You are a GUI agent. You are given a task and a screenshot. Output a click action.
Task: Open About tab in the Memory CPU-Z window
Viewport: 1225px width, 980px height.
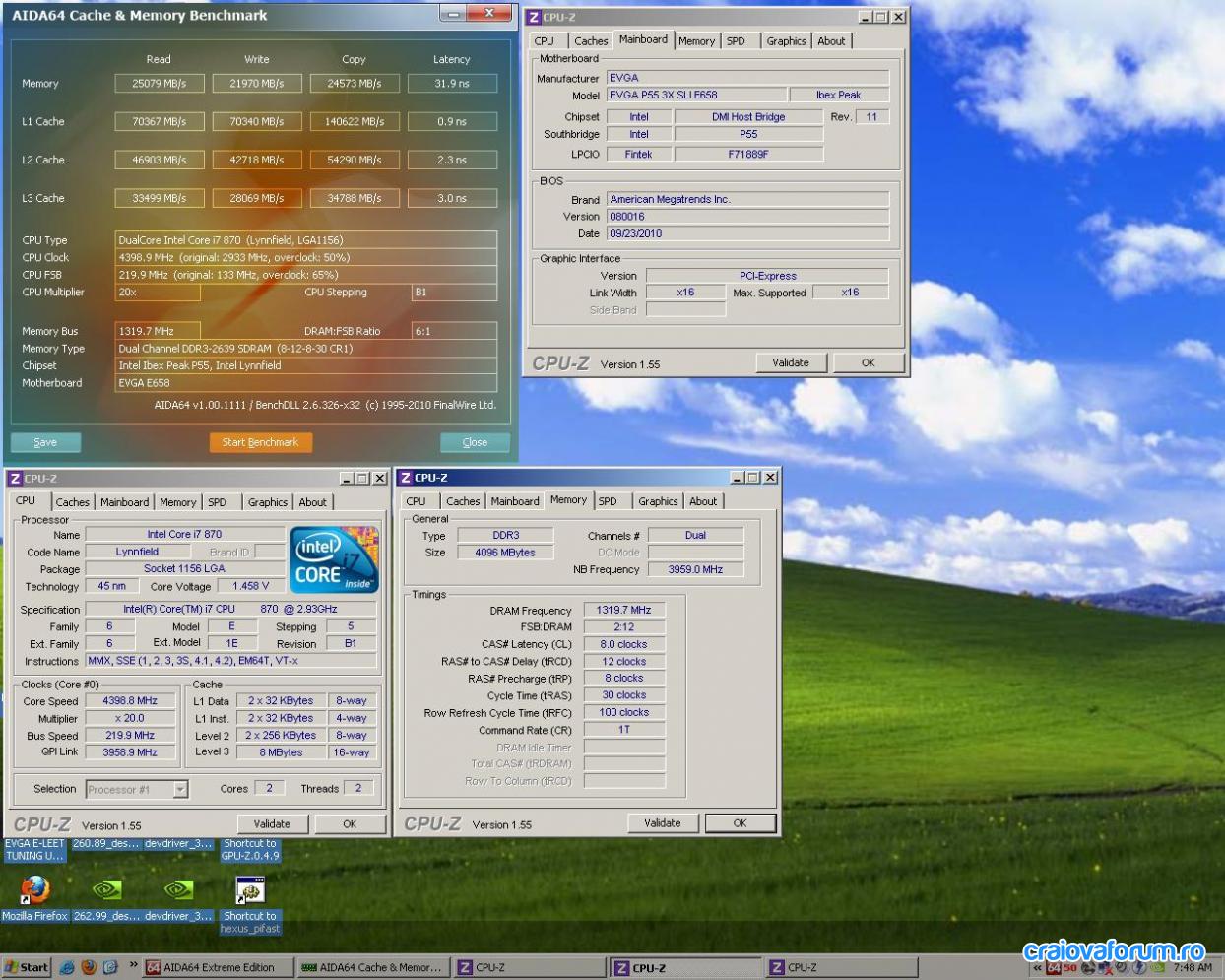click(x=703, y=501)
